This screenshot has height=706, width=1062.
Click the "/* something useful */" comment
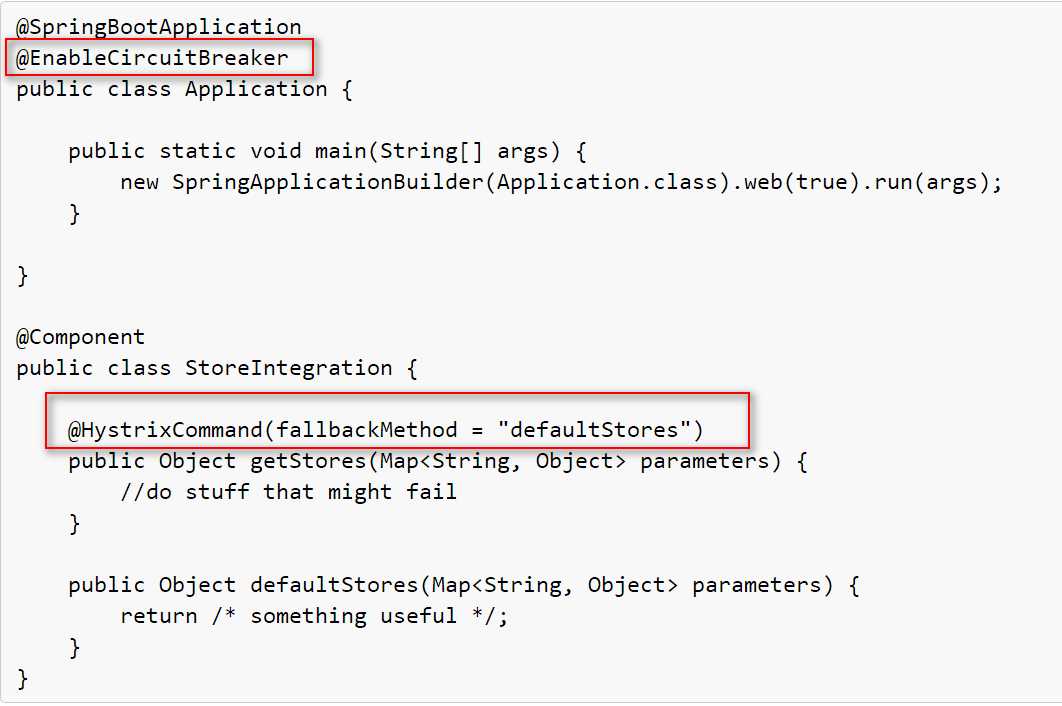tap(360, 616)
